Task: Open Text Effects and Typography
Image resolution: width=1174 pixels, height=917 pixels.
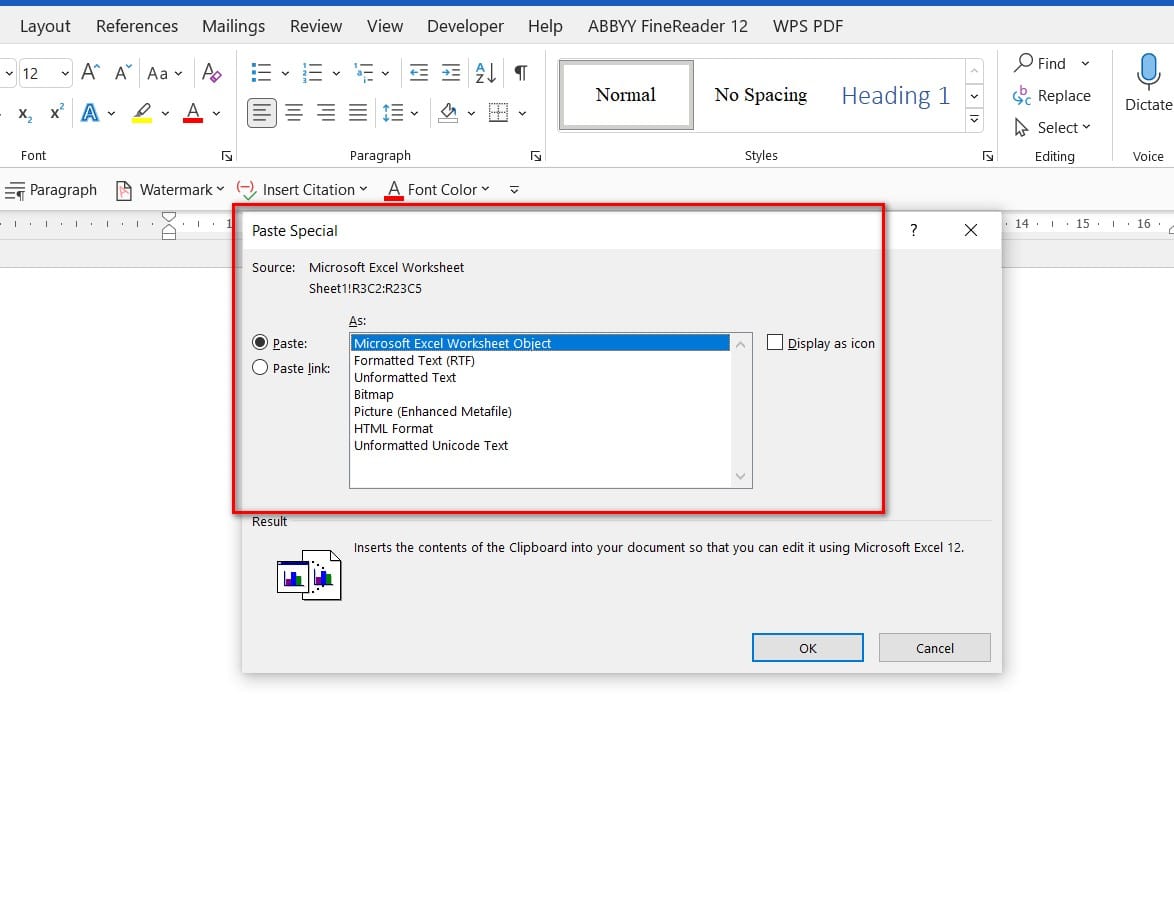Action: (90, 113)
